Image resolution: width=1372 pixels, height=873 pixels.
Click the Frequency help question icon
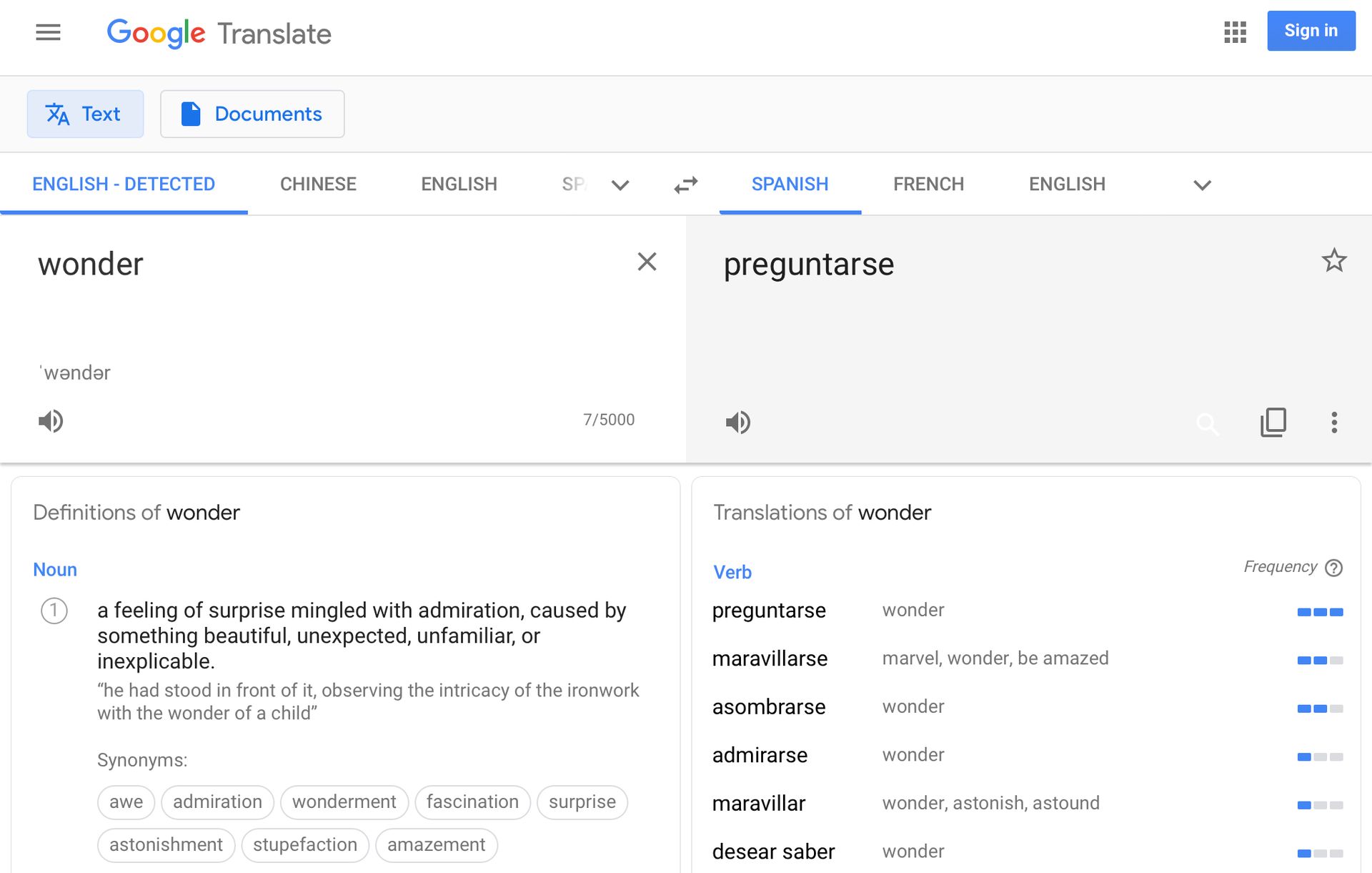pos(1333,568)
